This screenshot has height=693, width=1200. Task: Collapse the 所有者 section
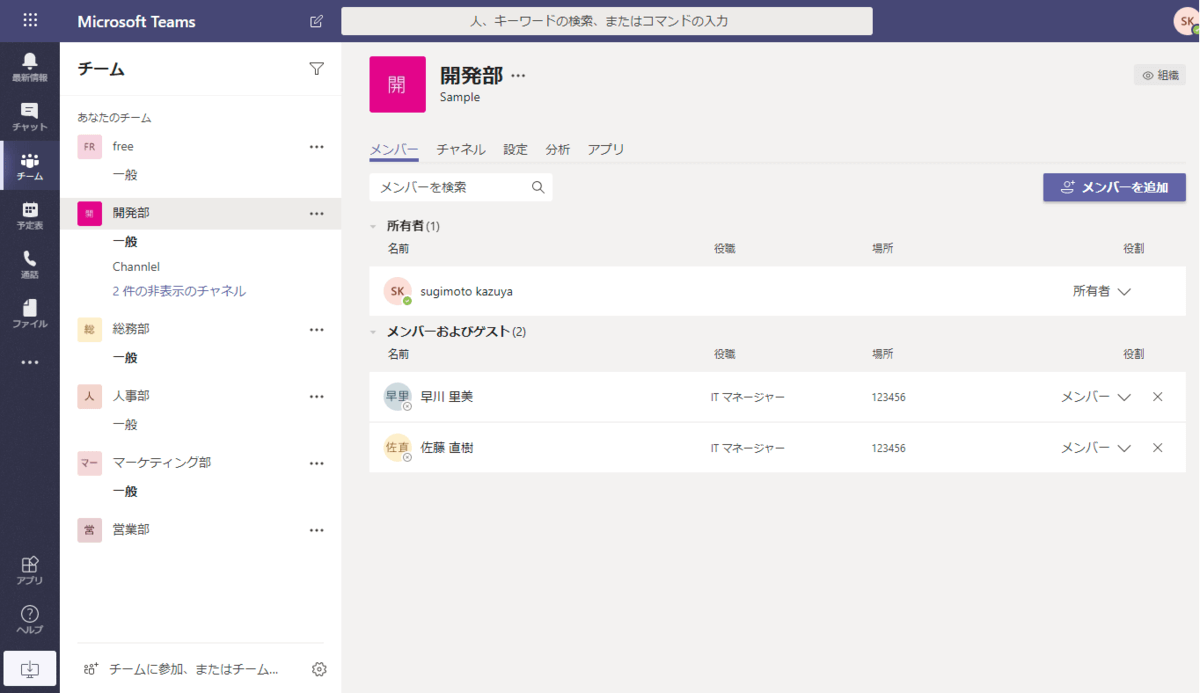373,226
